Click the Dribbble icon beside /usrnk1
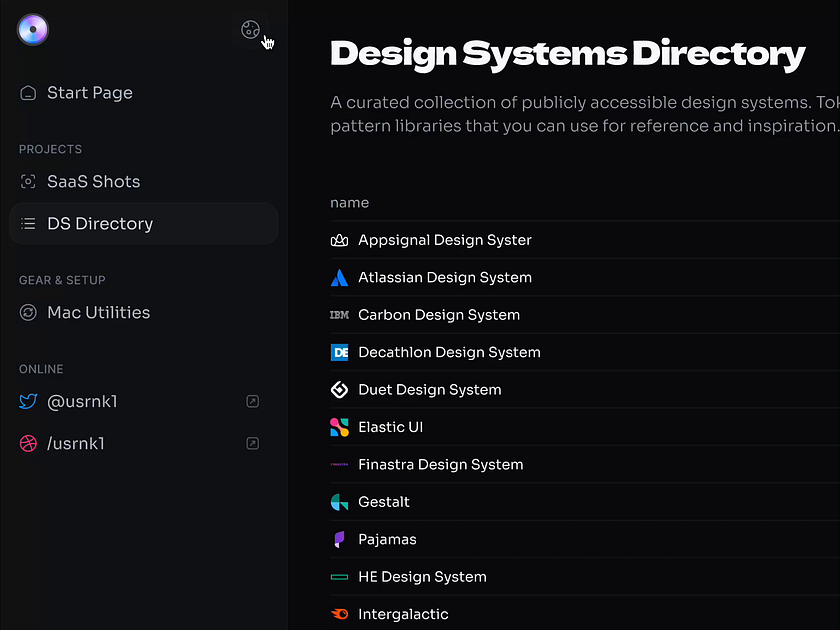This screenshot has width=840, height=630. 28,443
